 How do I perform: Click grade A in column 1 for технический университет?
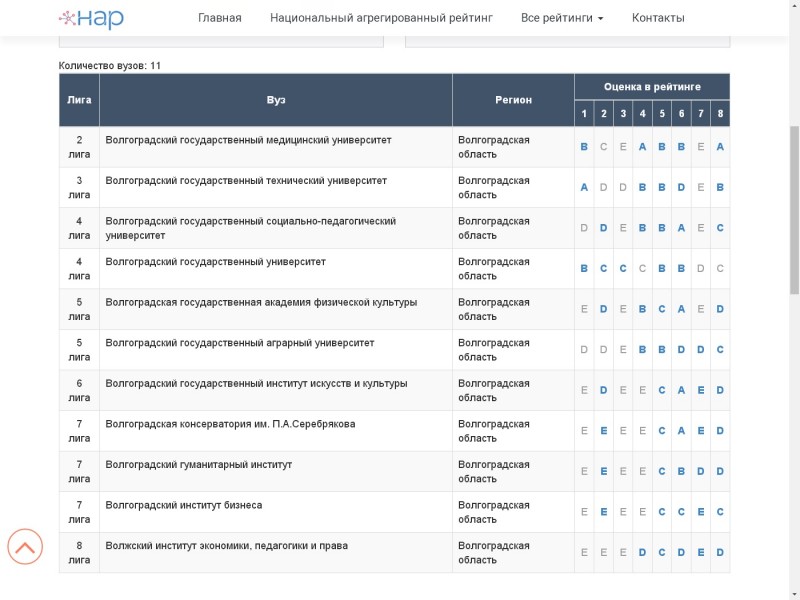[x=584, y=188]
